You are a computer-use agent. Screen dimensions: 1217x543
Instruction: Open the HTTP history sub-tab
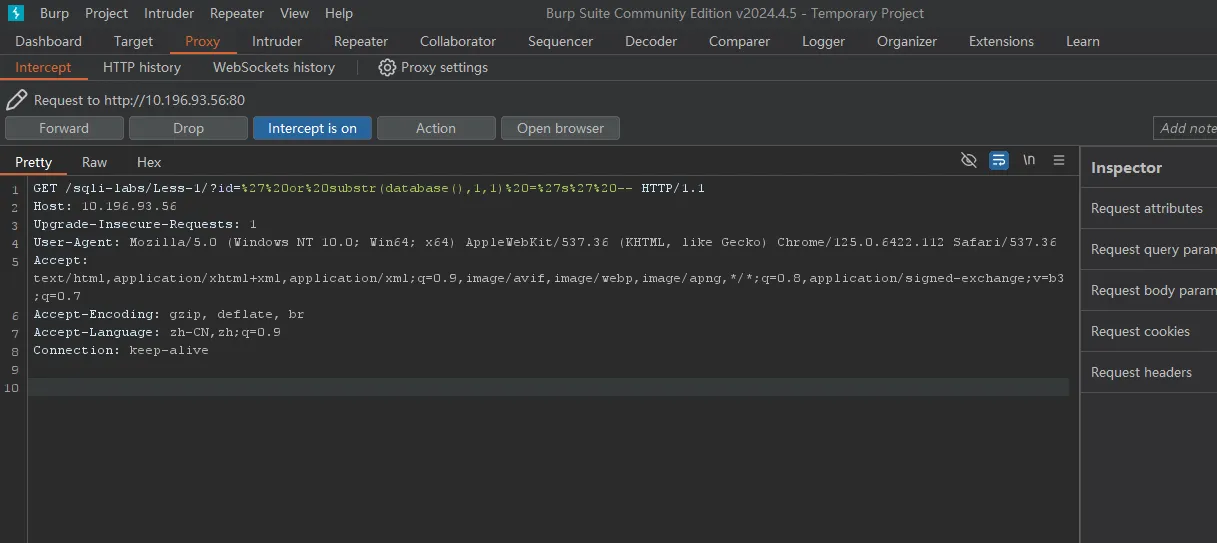pyautogui.click(x=142, y=67)
